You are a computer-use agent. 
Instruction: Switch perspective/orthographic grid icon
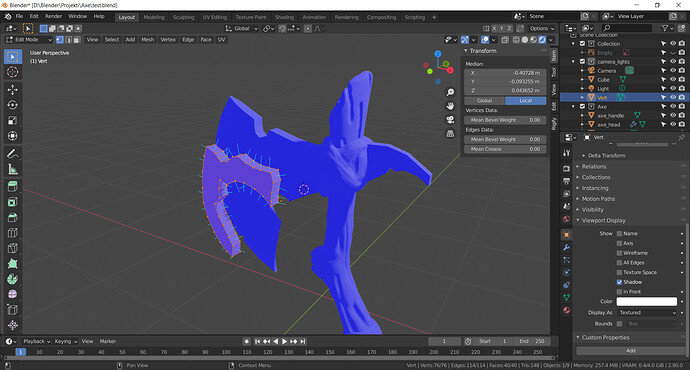coord(450,133)
